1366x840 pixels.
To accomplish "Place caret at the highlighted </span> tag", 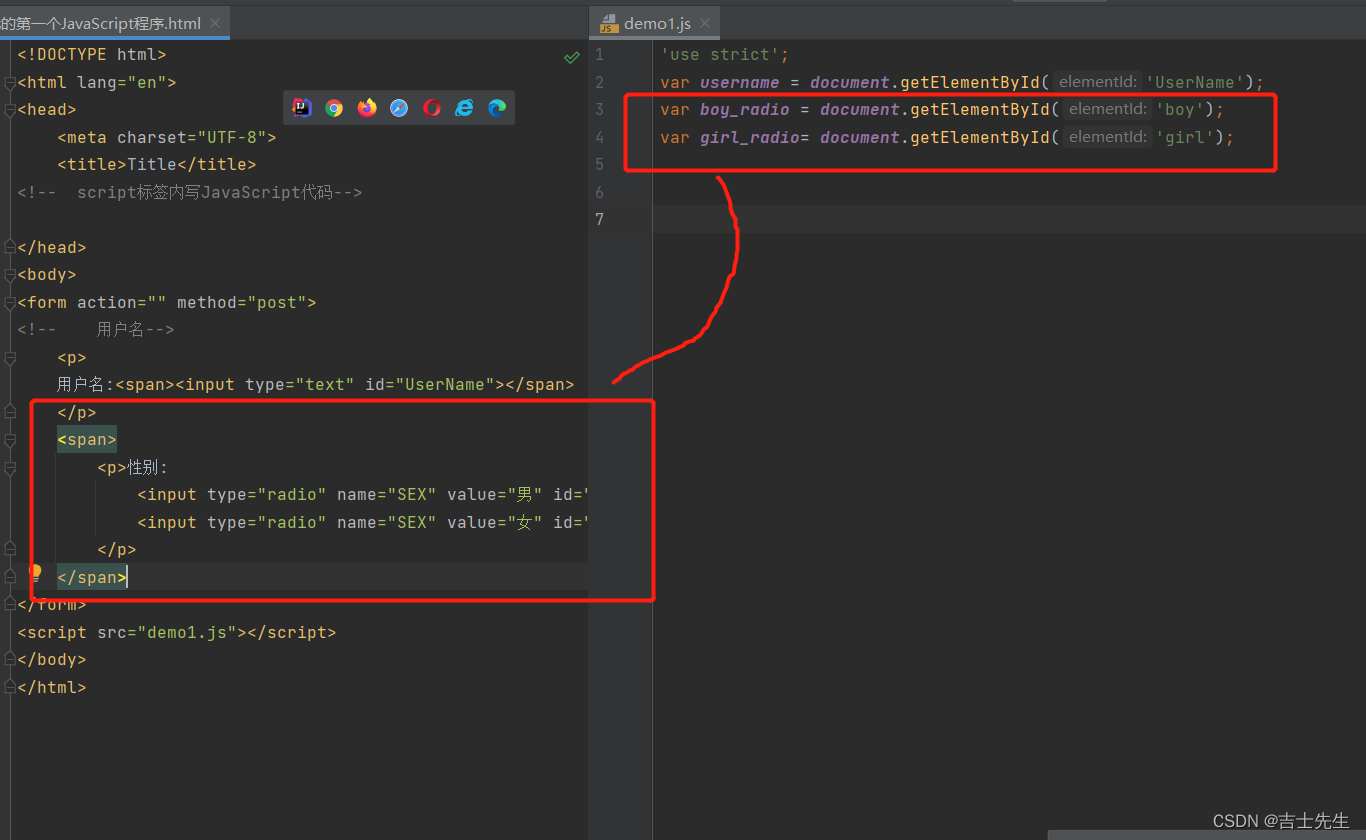I will point(92,577).
